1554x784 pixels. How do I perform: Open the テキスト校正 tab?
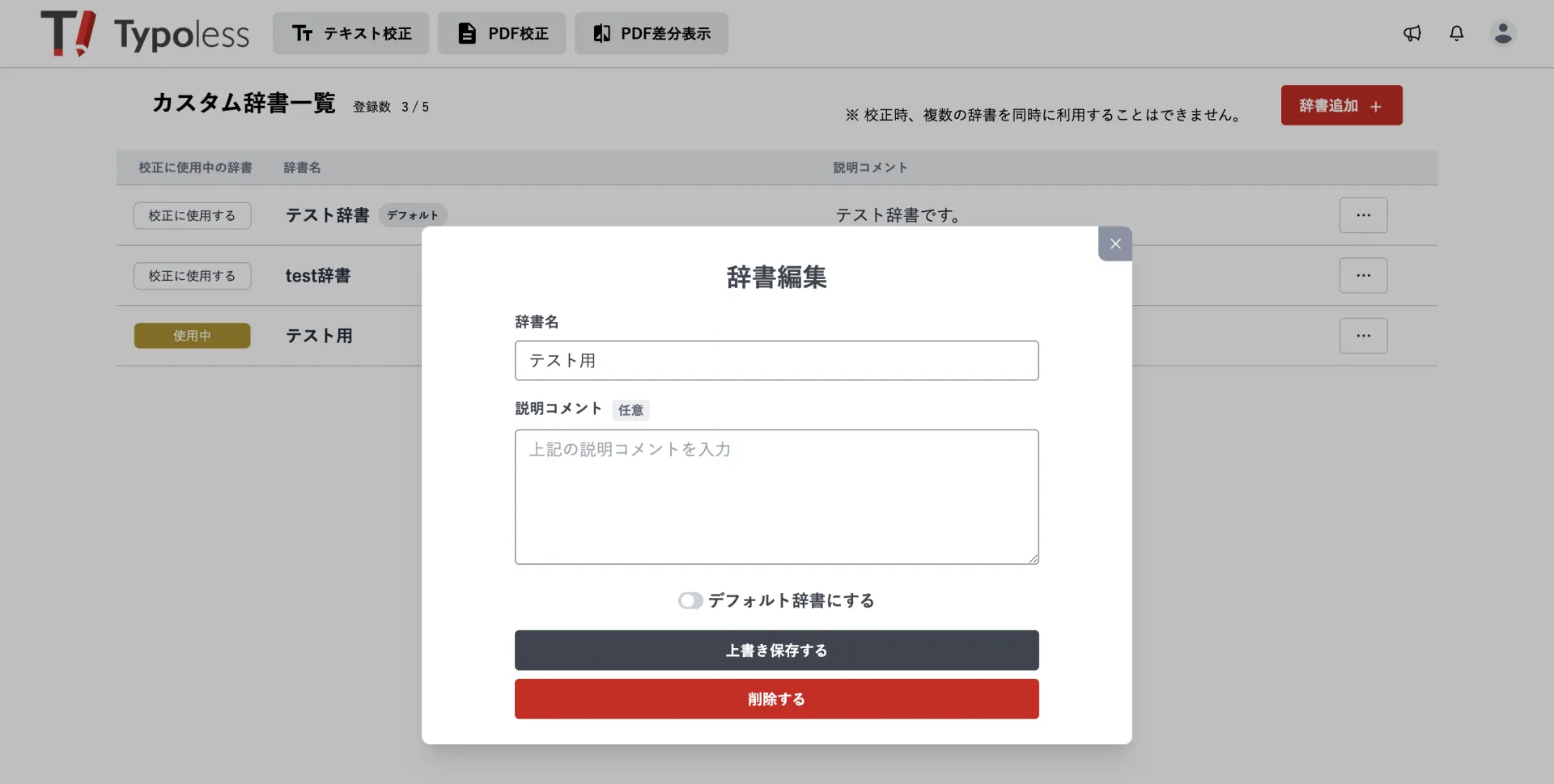[x=350, y=33]
